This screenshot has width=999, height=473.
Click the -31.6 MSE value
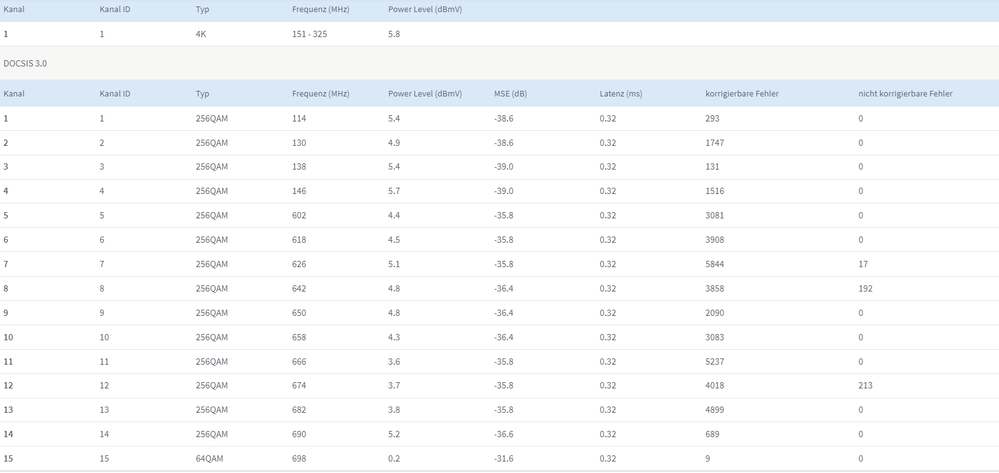point(505,459)
